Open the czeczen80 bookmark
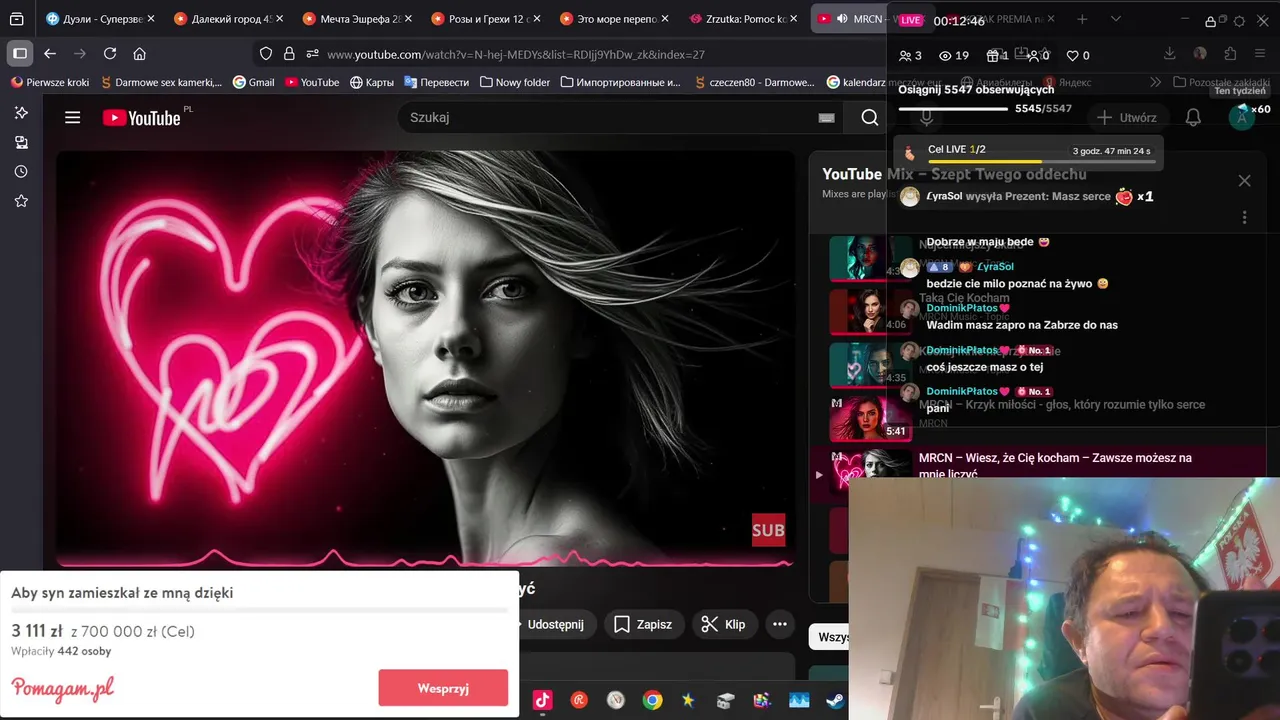This screenshot has width=1280, height=720. (x=755, y=82)
